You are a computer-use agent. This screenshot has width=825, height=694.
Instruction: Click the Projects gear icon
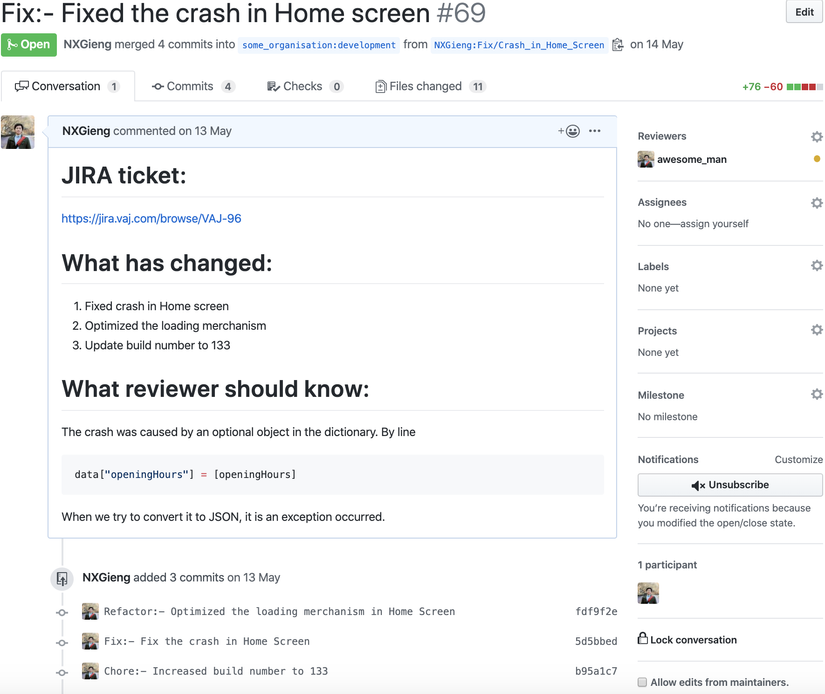pos(816,330)
